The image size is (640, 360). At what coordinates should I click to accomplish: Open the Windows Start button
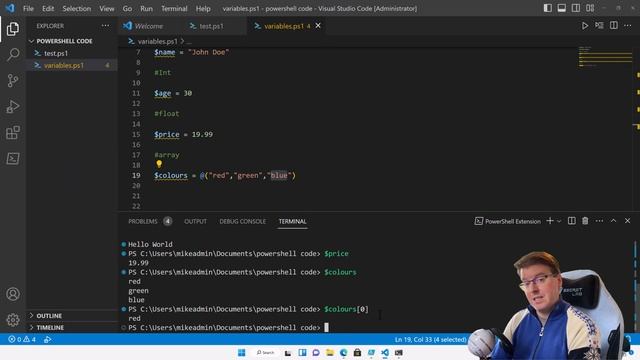[242, 353]
